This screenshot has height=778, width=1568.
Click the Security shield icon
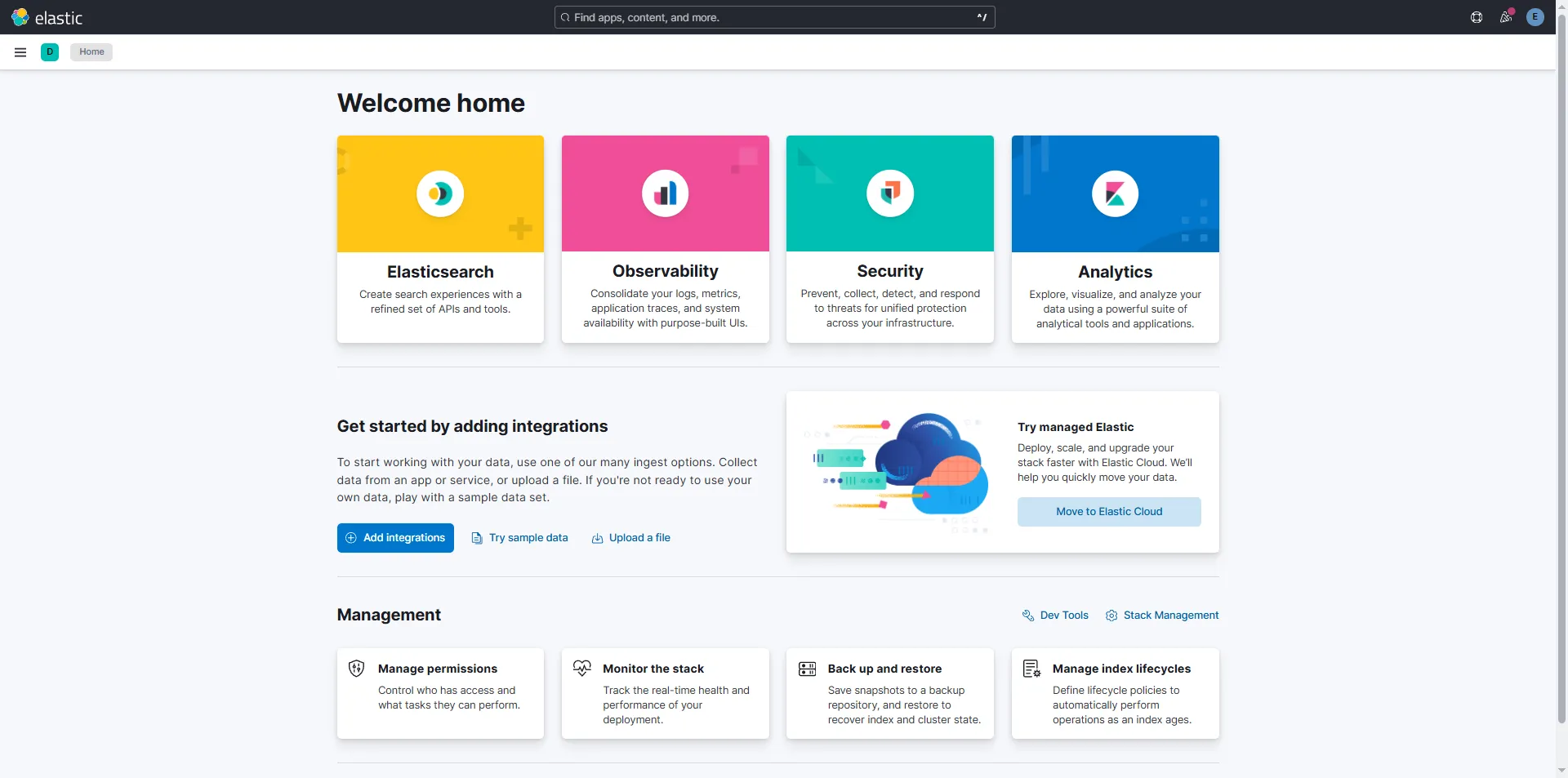[890, 193]
